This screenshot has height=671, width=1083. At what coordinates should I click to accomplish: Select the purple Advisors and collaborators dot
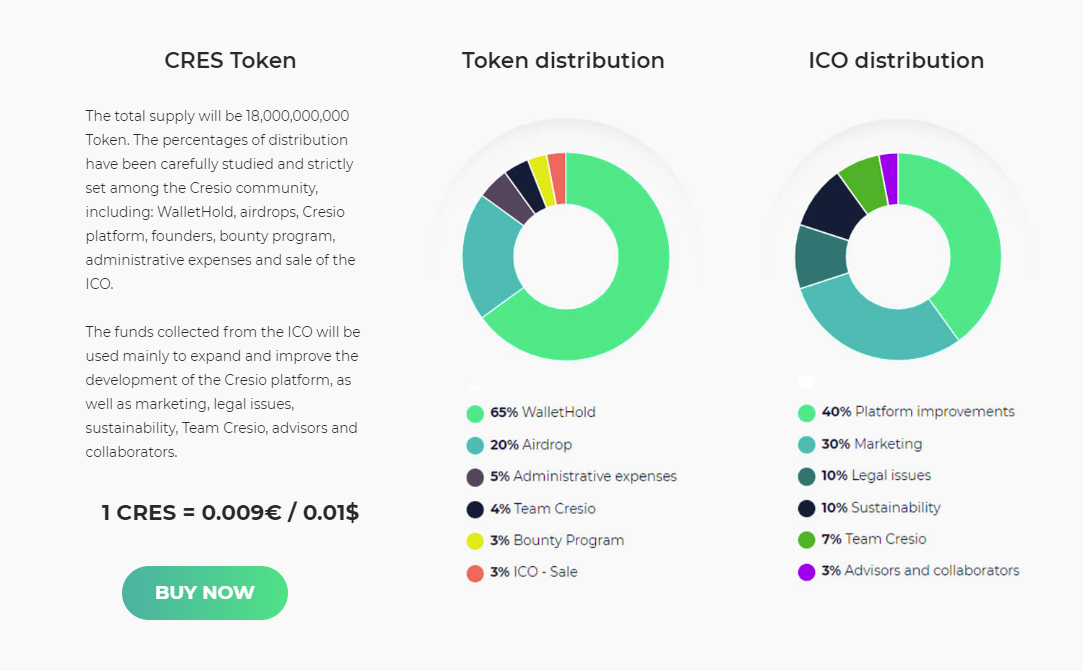pyautogui.click(x=807, y=572)
